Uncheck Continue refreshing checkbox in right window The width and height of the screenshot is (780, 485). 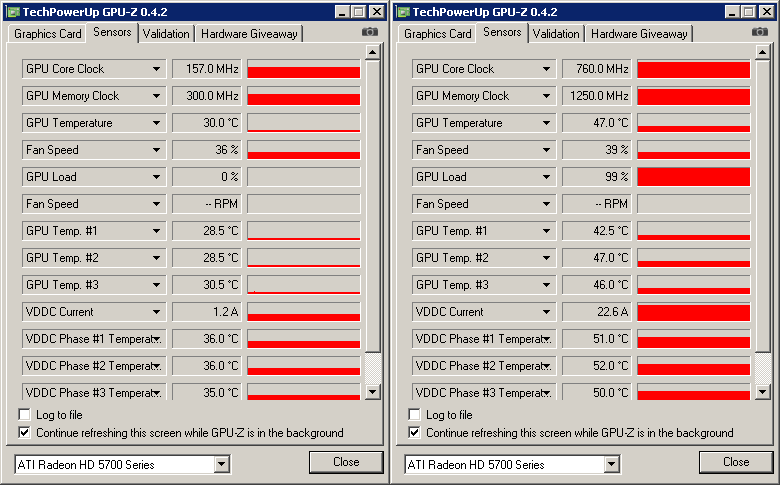(x=414, y=432)
